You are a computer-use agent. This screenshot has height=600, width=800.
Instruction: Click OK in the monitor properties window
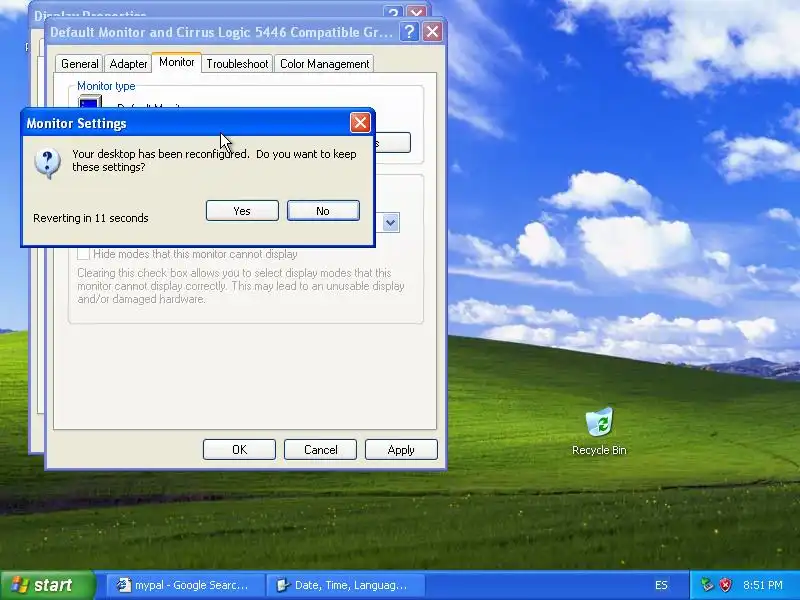239,449
